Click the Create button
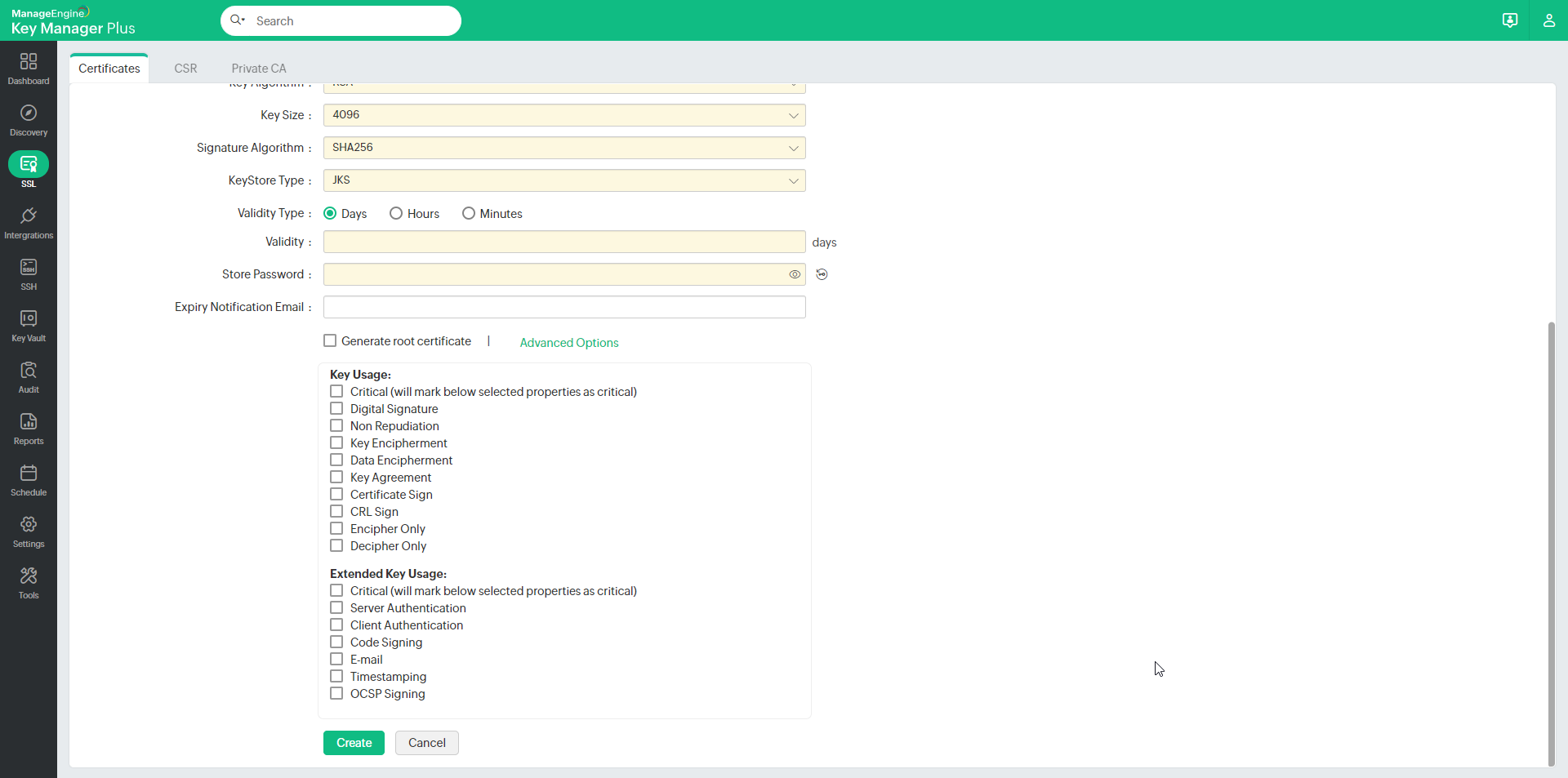The image size is (1568, 778). pos(354,743)
